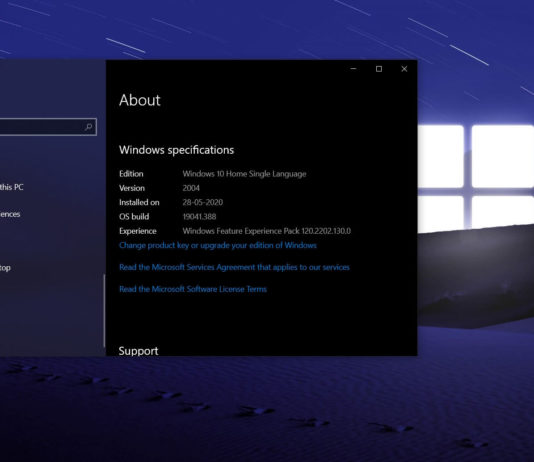
Task: Click the Windows Feature Experience Pack value
Action: click(267, 231)
